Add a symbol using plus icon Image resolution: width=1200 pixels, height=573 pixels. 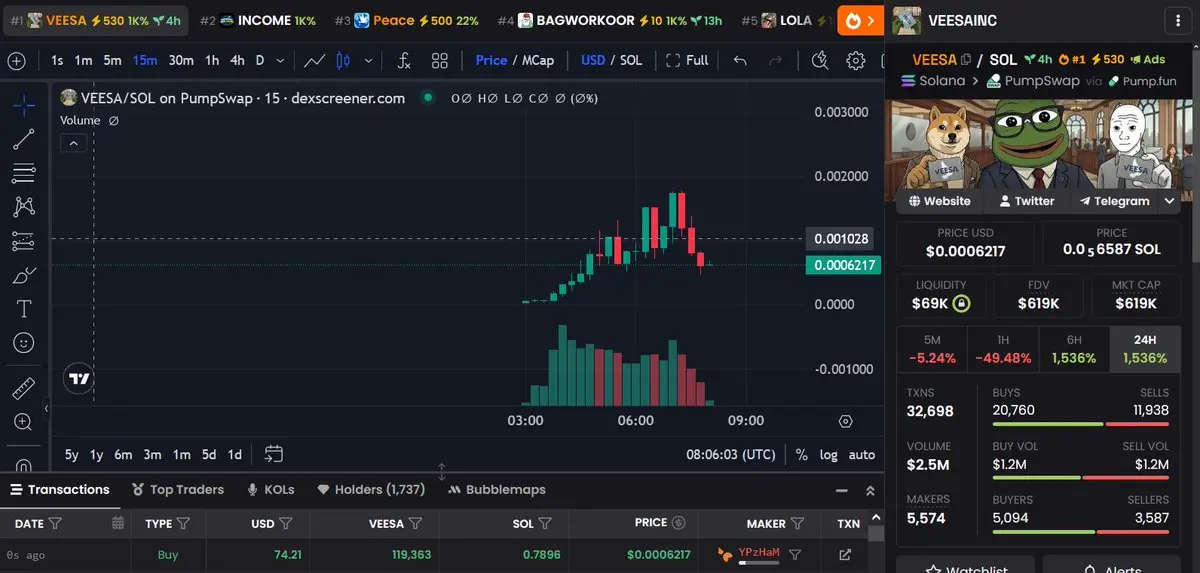coord(17,61)
